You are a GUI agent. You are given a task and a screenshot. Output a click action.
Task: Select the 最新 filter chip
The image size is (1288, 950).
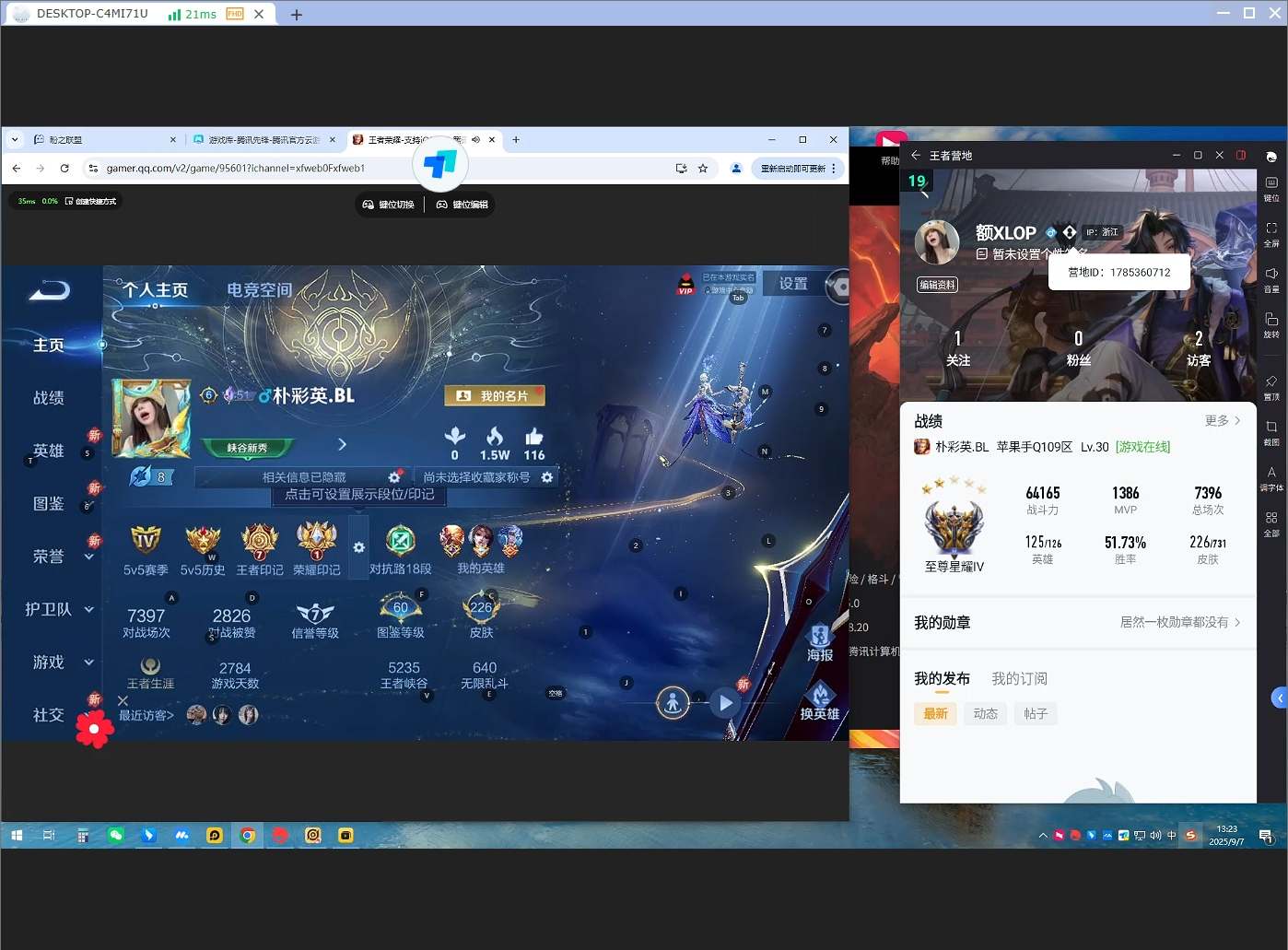[x=935, y=714]
